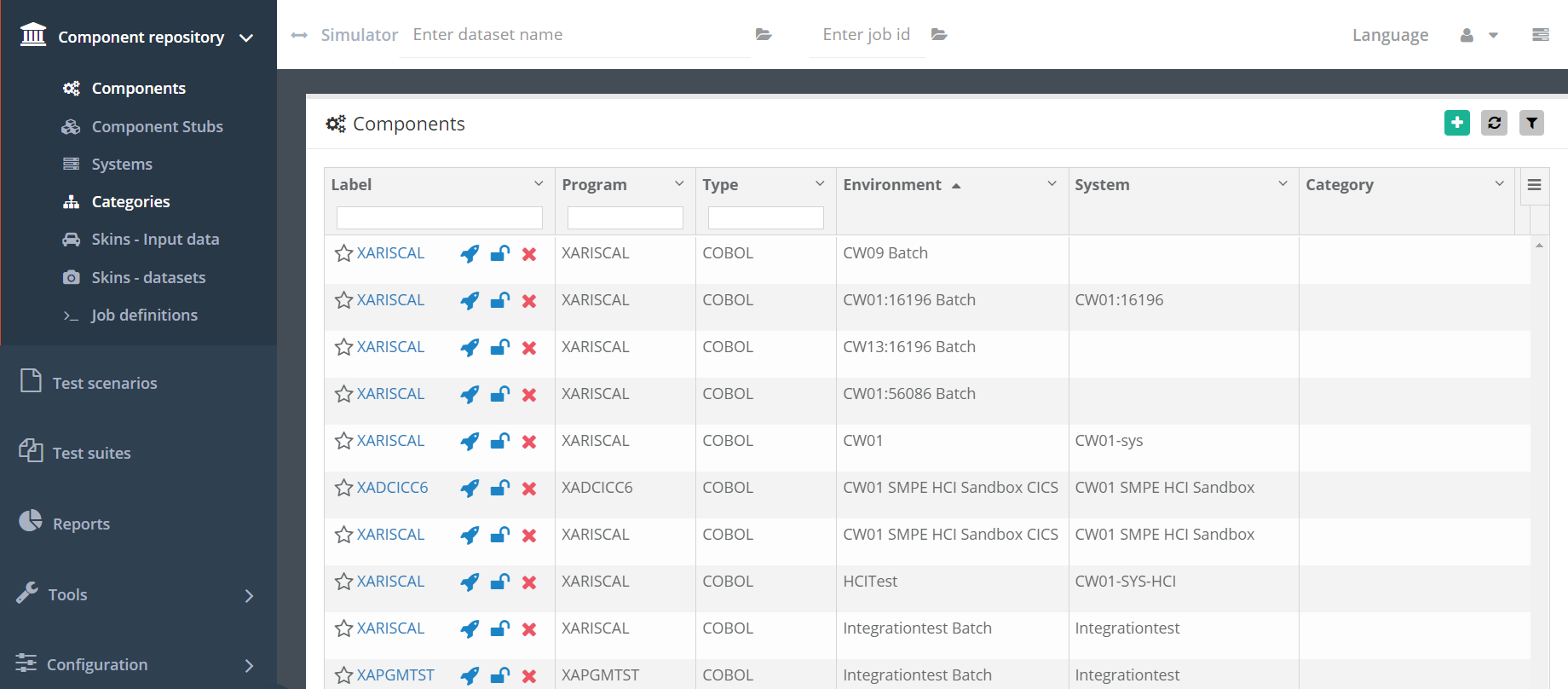Click the Enter job id field

click(x=868, y=34)
